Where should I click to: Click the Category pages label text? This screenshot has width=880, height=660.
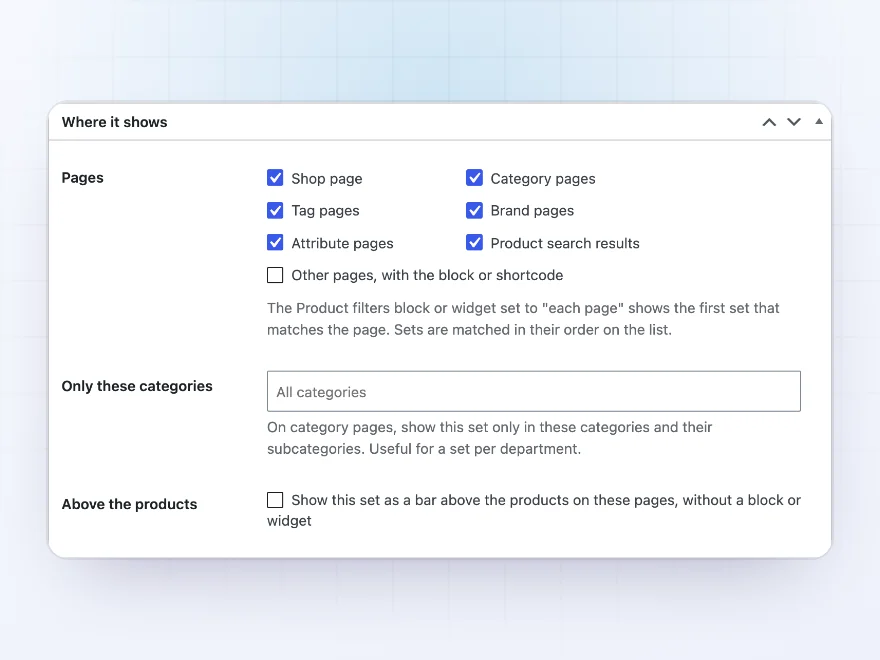[x=543, y=179]
